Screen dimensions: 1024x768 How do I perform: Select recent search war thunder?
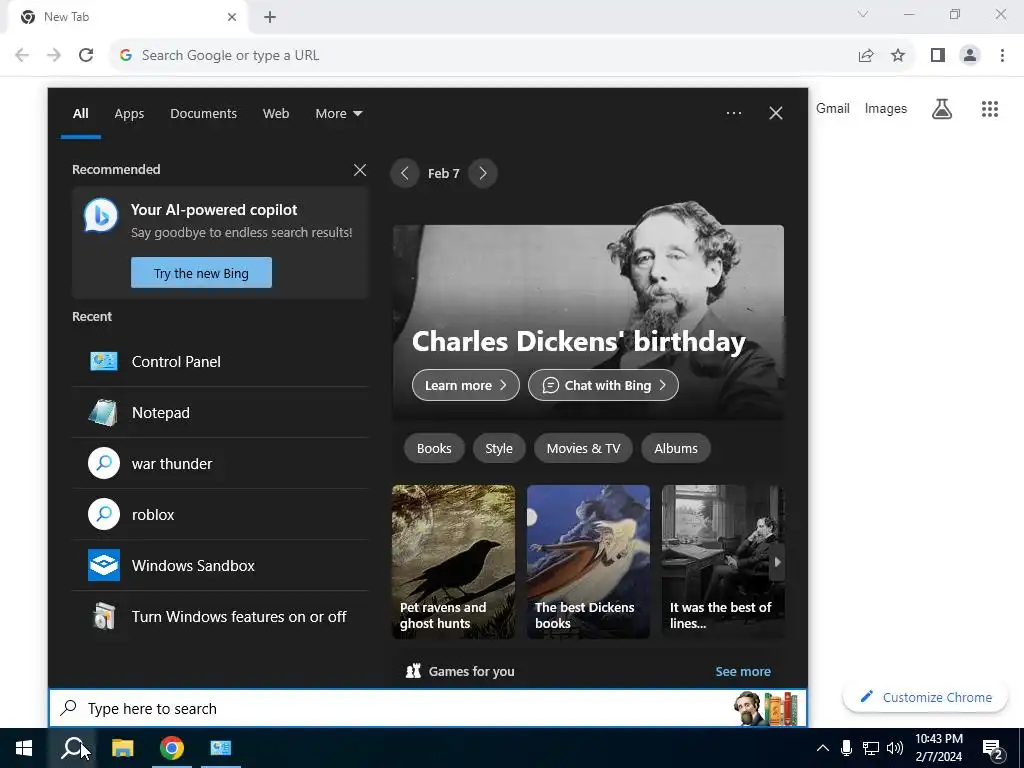tap(221, 464)
